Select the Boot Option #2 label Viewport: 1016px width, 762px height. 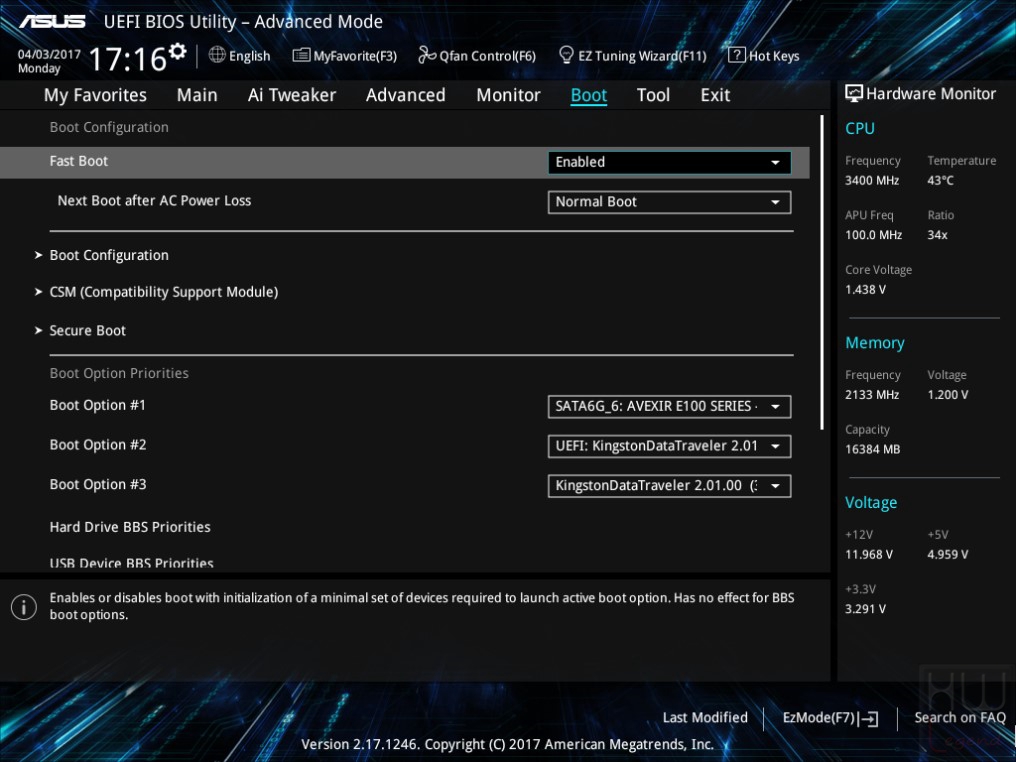pos(98,445)
